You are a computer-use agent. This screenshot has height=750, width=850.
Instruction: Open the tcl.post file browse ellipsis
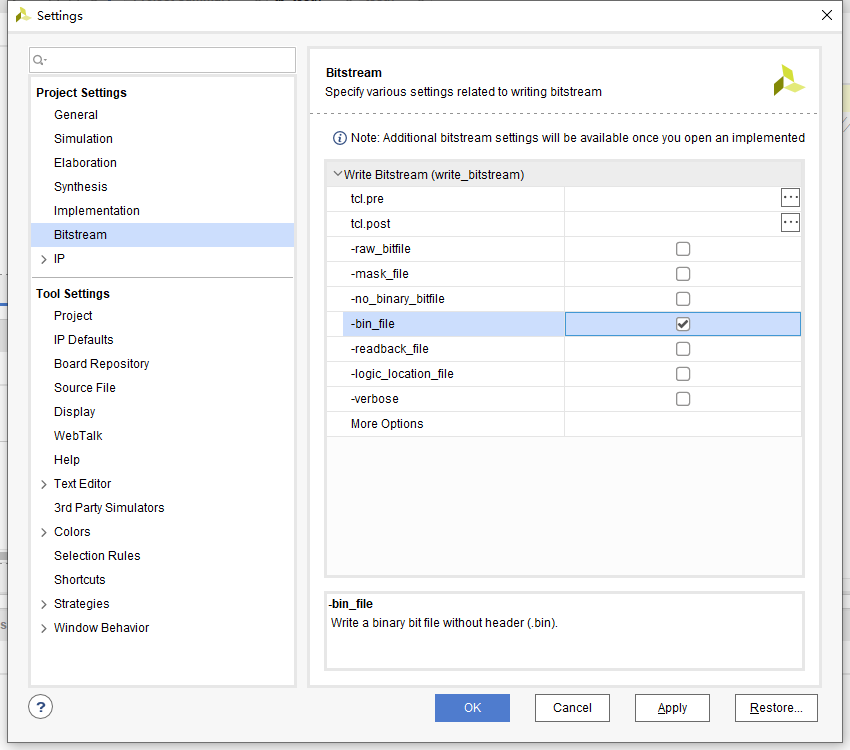(x=790, y=222)
